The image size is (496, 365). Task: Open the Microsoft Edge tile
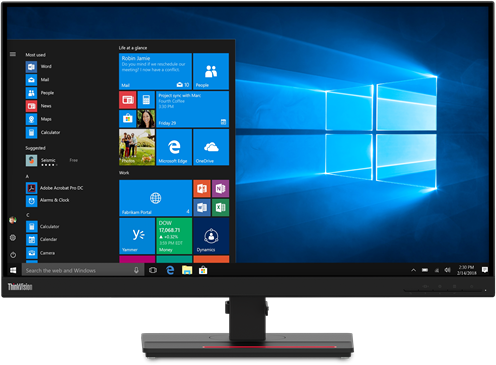click(x=174, y=147)
